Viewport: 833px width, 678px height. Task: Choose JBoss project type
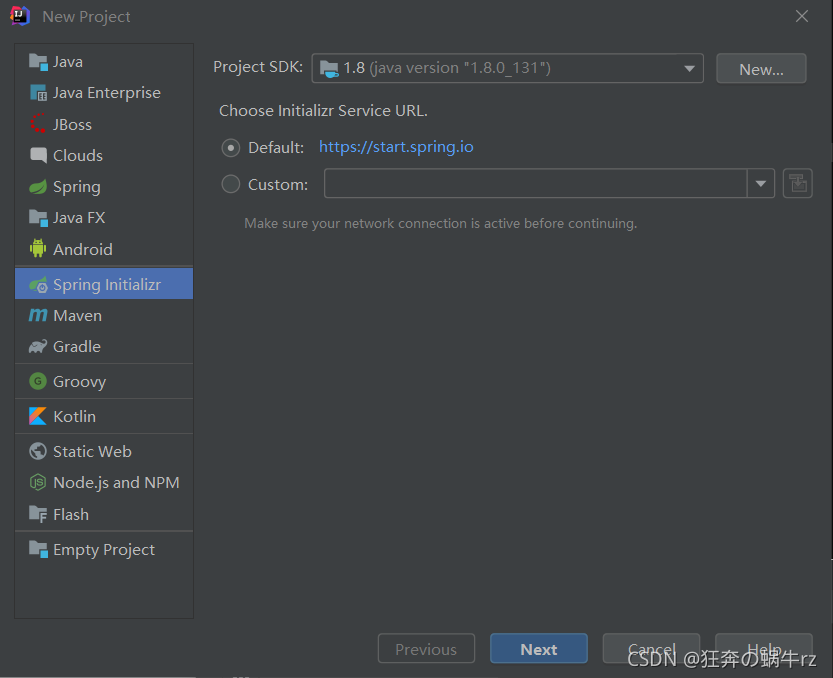pyautogui.click(x=104, y=124)
